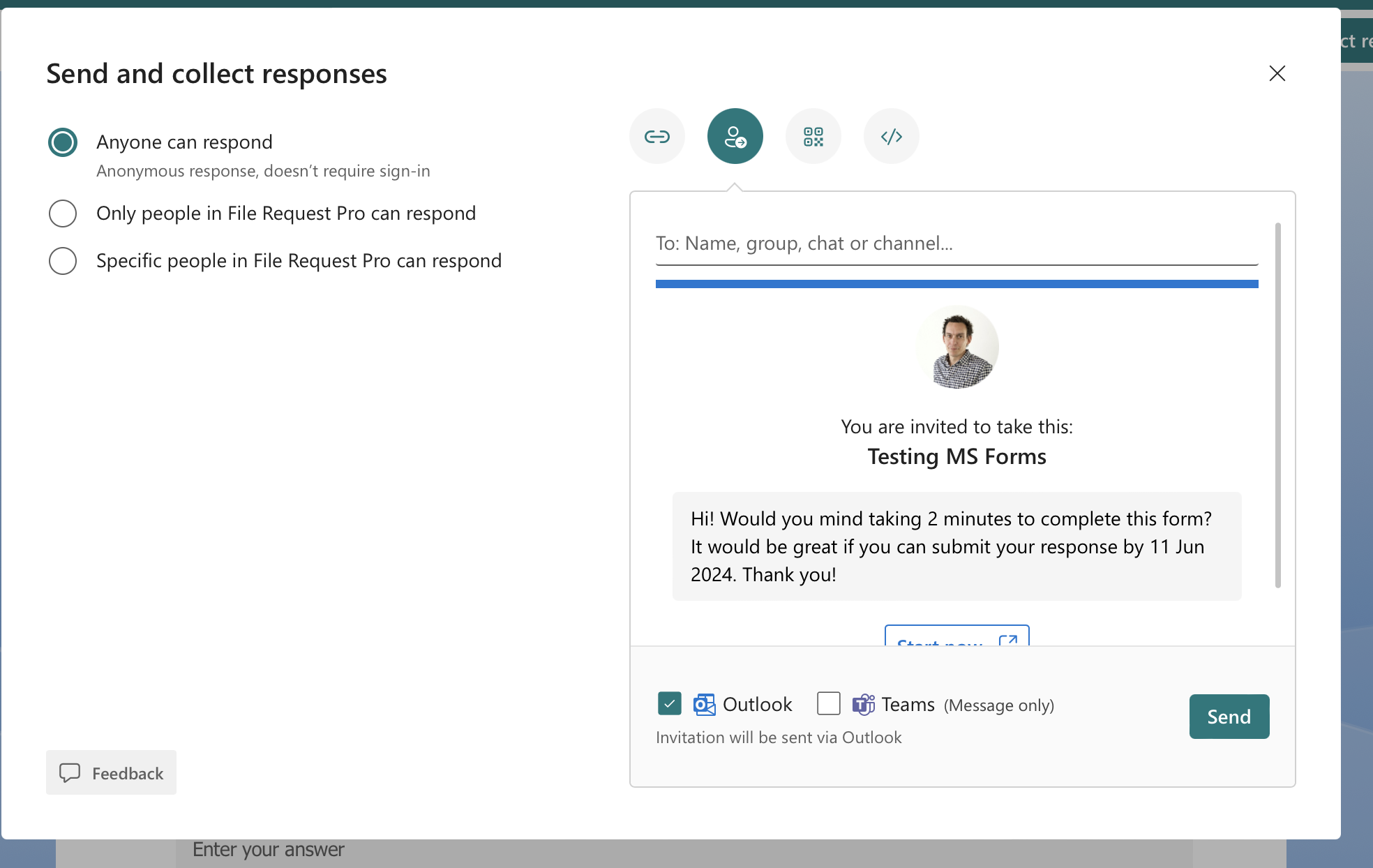Choose Specific people in File Request Pro

pos(63,261)
